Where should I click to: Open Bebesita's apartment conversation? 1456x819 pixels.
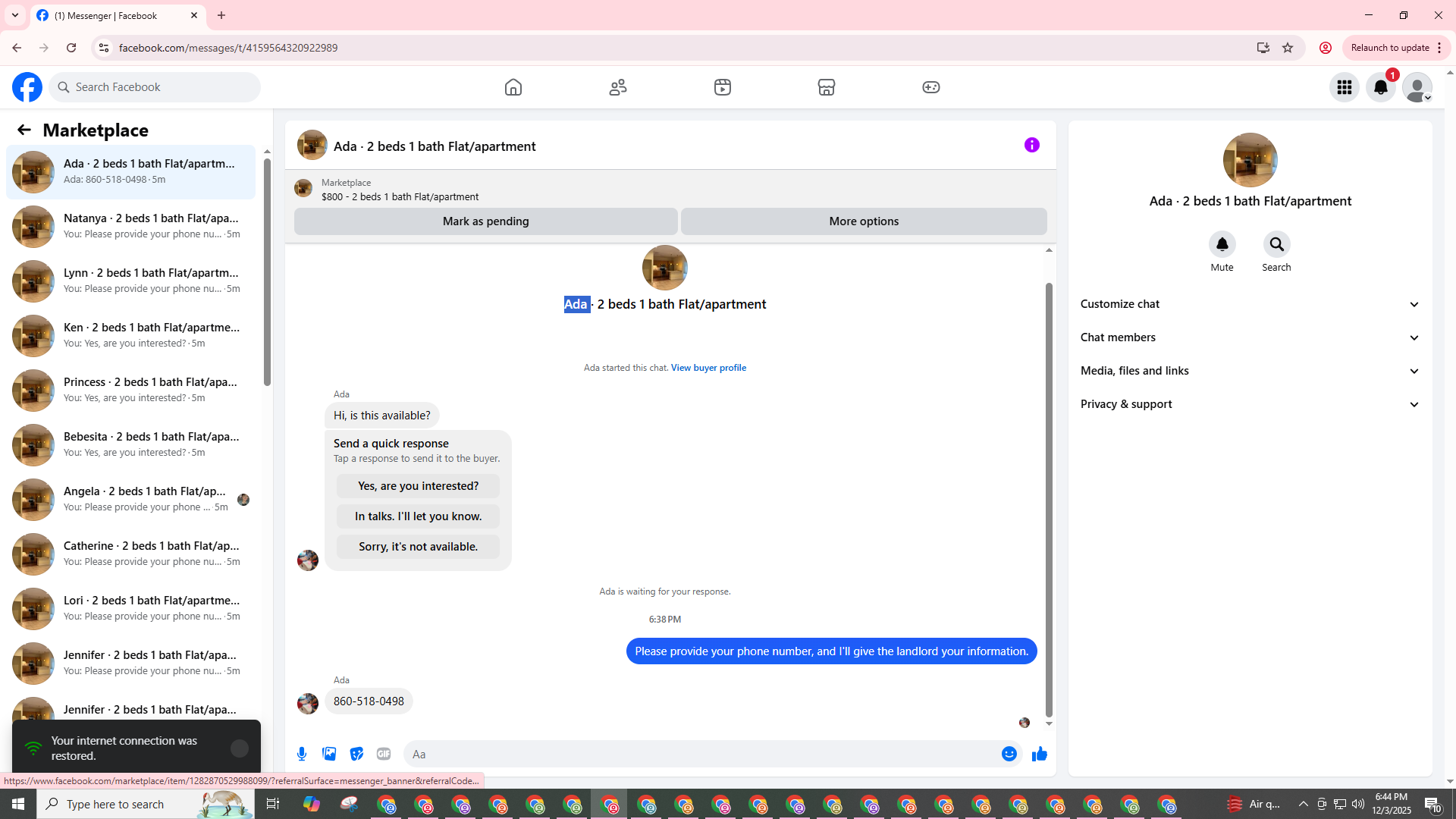point(130,445)
